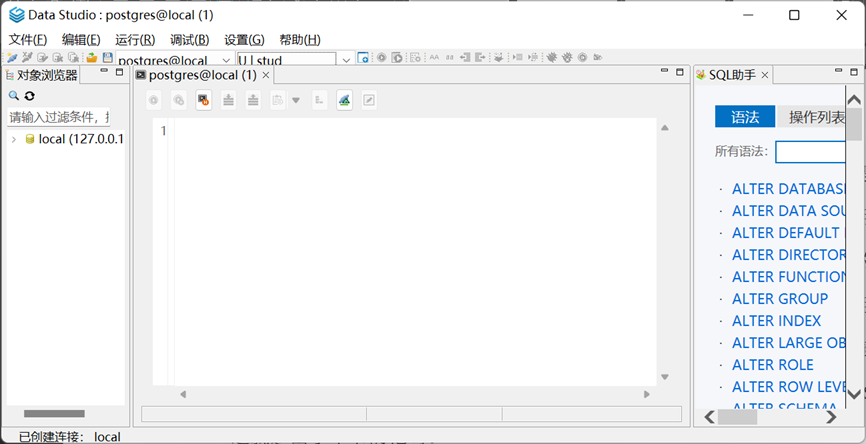The width and height of the screenshot is (866, 444).
Task: Click the pencil edit icon in editor toolbar
Action: (369, 100)
